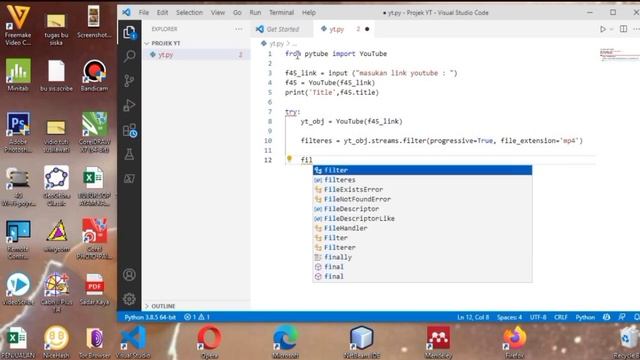Viewport: 640px width, 360px height.
Task: Open NetBeans IDE desktop shortcut
Action: tap(362, 342)
